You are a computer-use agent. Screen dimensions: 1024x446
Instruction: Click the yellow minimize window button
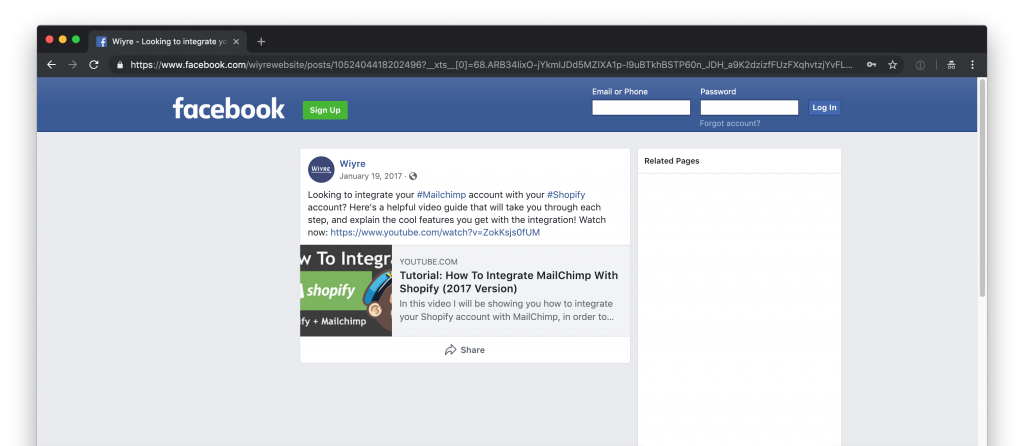coord(63,40)
